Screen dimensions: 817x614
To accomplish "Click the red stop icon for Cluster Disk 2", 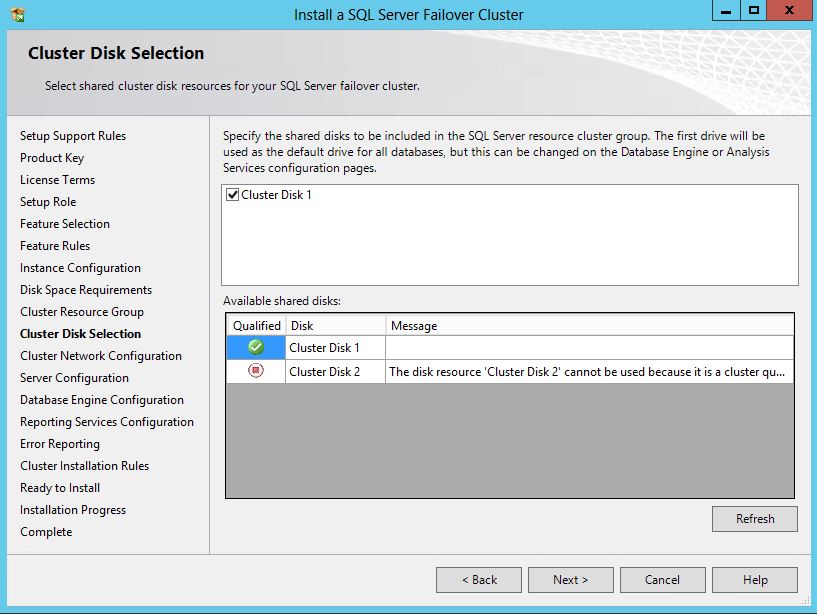I will [256, 371].
